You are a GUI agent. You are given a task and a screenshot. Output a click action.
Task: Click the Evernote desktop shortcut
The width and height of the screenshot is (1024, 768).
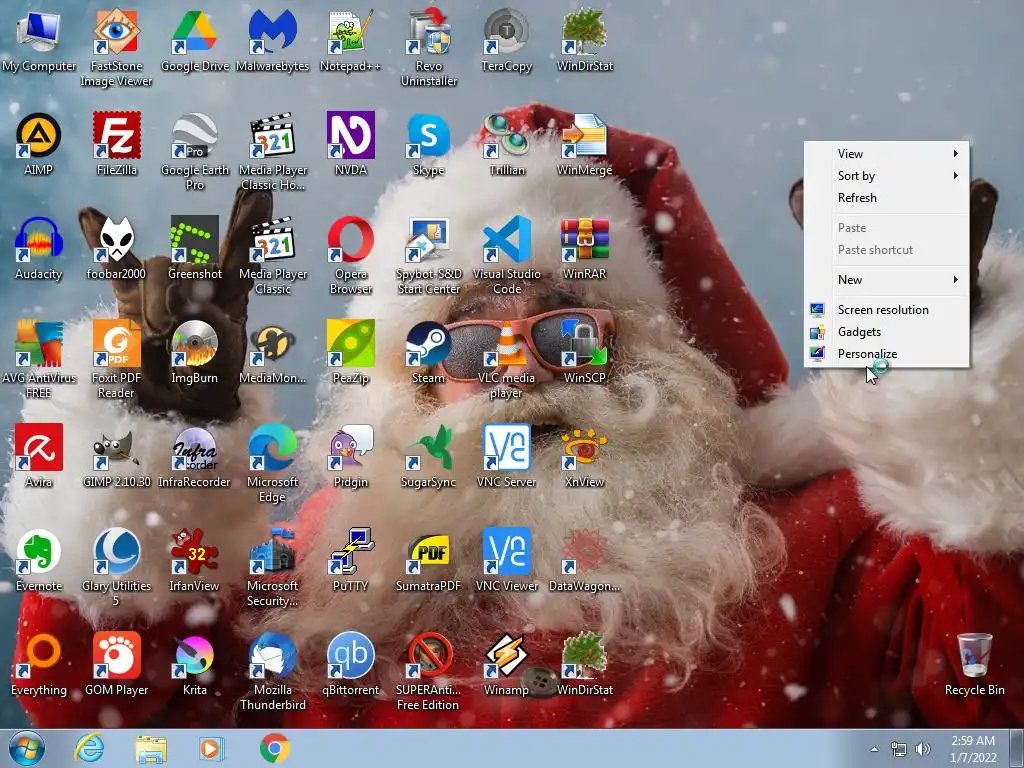[x=39, y=560]
